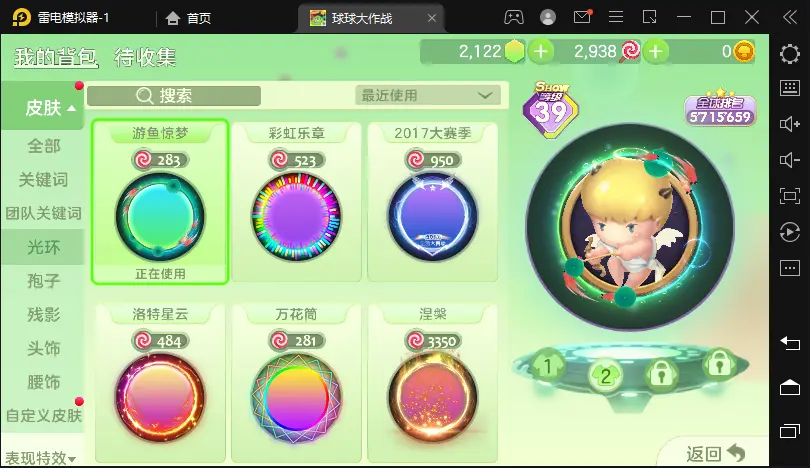
Task: Open the 全球排名 ranking badge
Action: click(720, 110)
